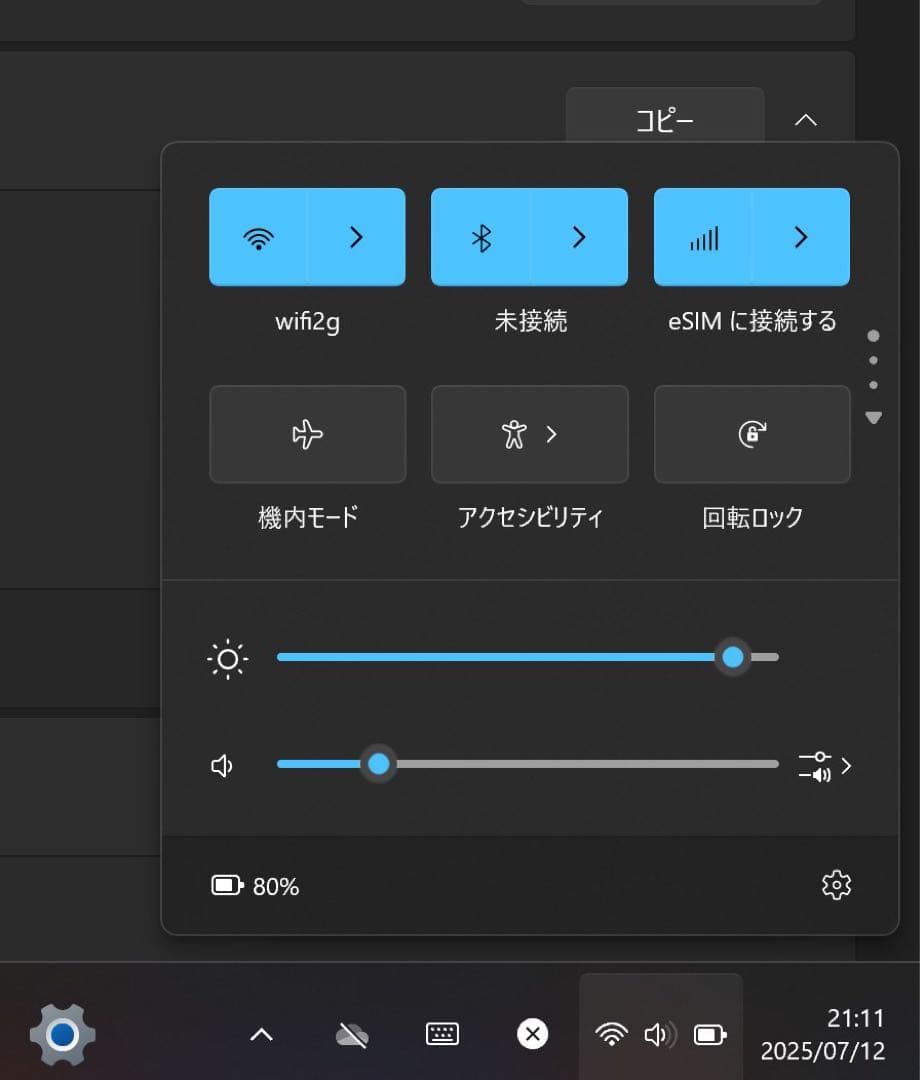
Task: Open audio output device selector
Action: point(826,764)
